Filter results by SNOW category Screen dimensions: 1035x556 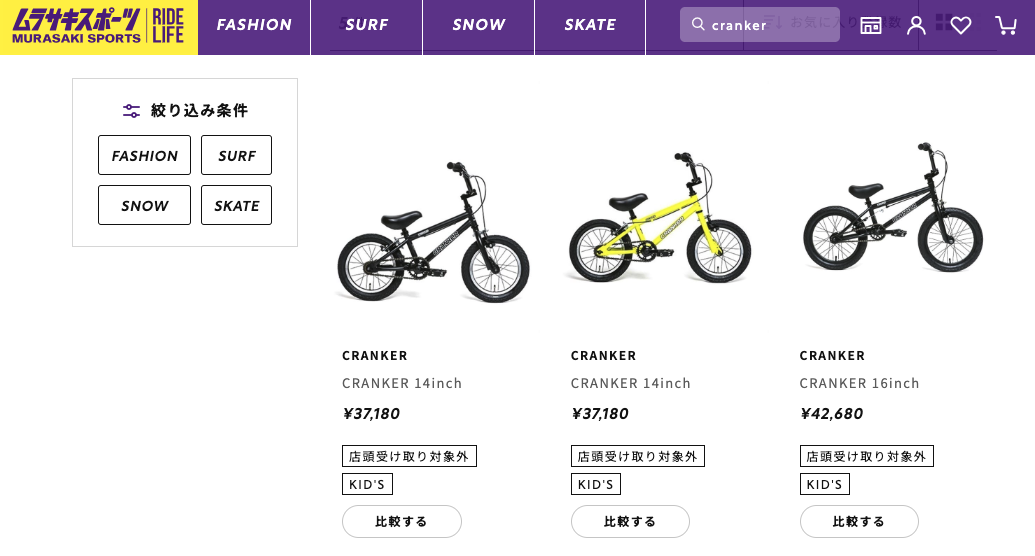[x=144, y=205]
